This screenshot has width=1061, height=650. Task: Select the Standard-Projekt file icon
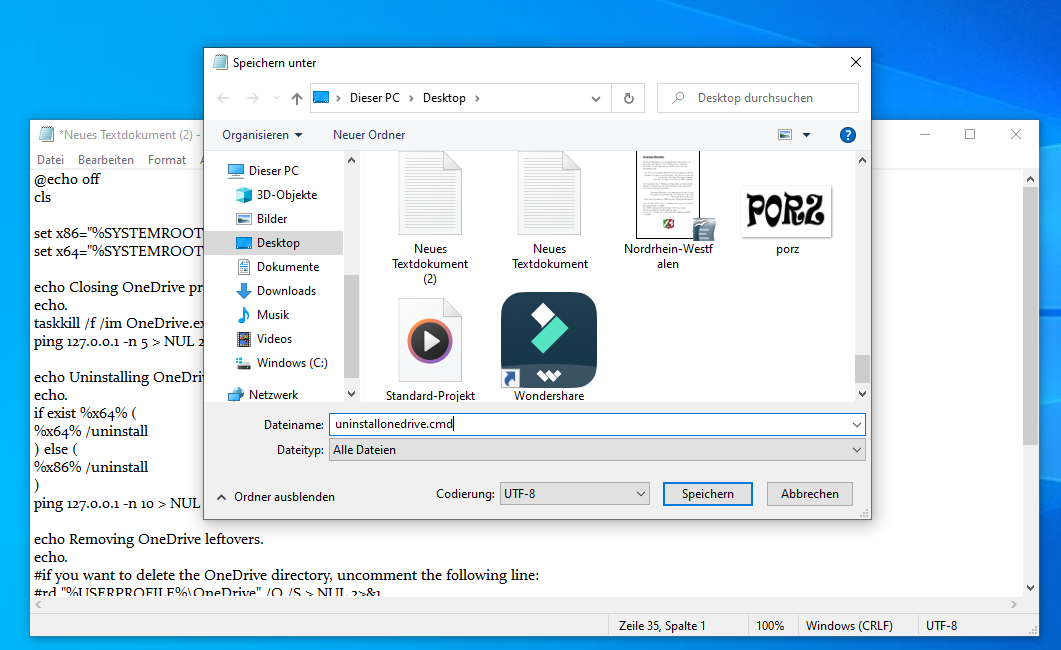(x=430, y=340)
